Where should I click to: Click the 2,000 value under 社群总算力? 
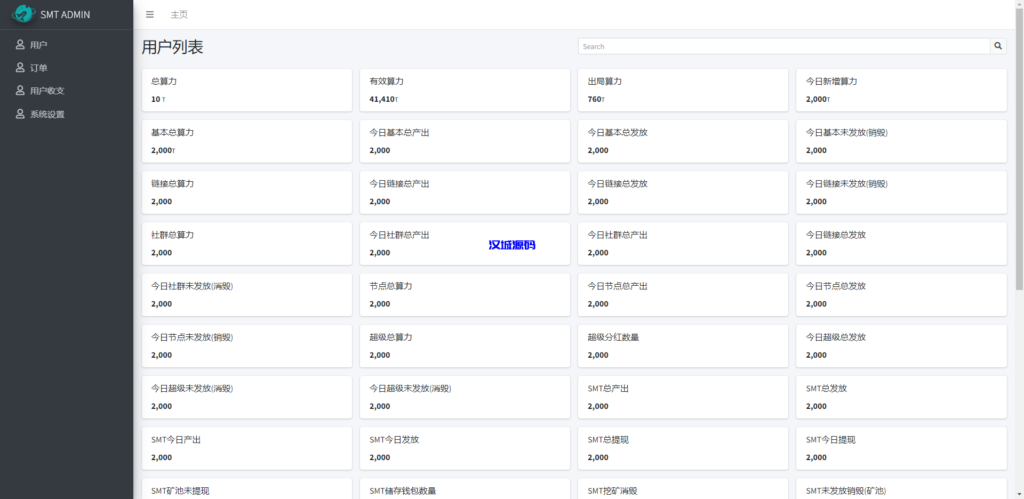pyautogui.click(x=161, y=253)
